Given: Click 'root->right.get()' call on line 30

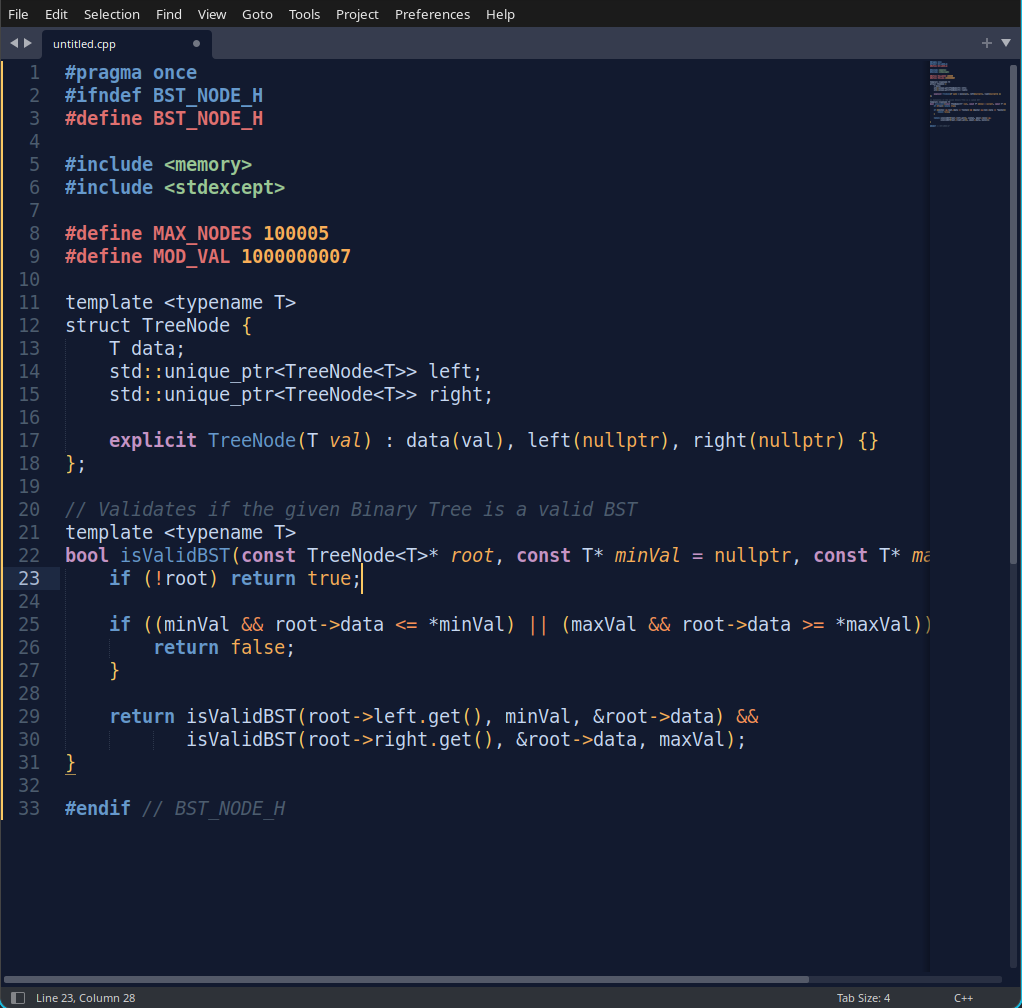Looking at the screenshot, I should [400, 739].
